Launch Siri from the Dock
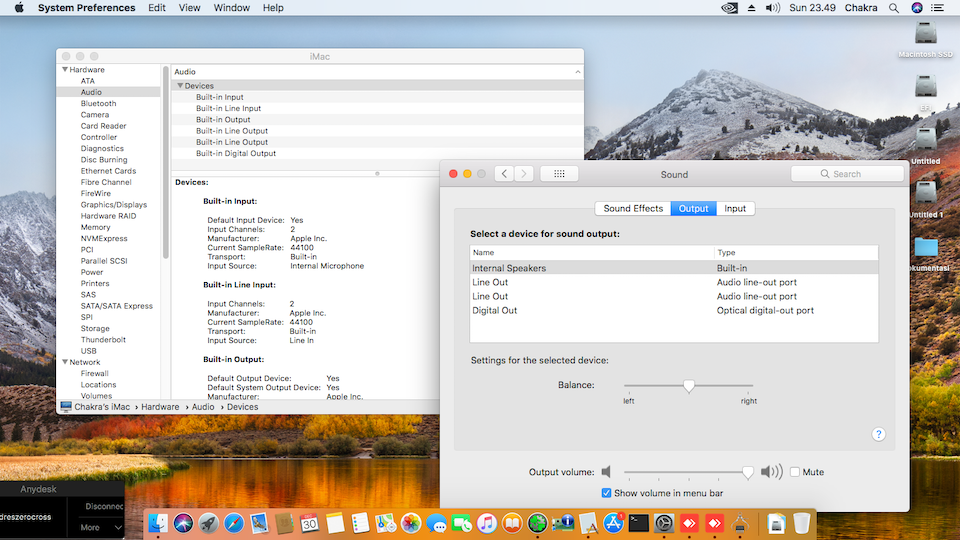 click(183, 523)
